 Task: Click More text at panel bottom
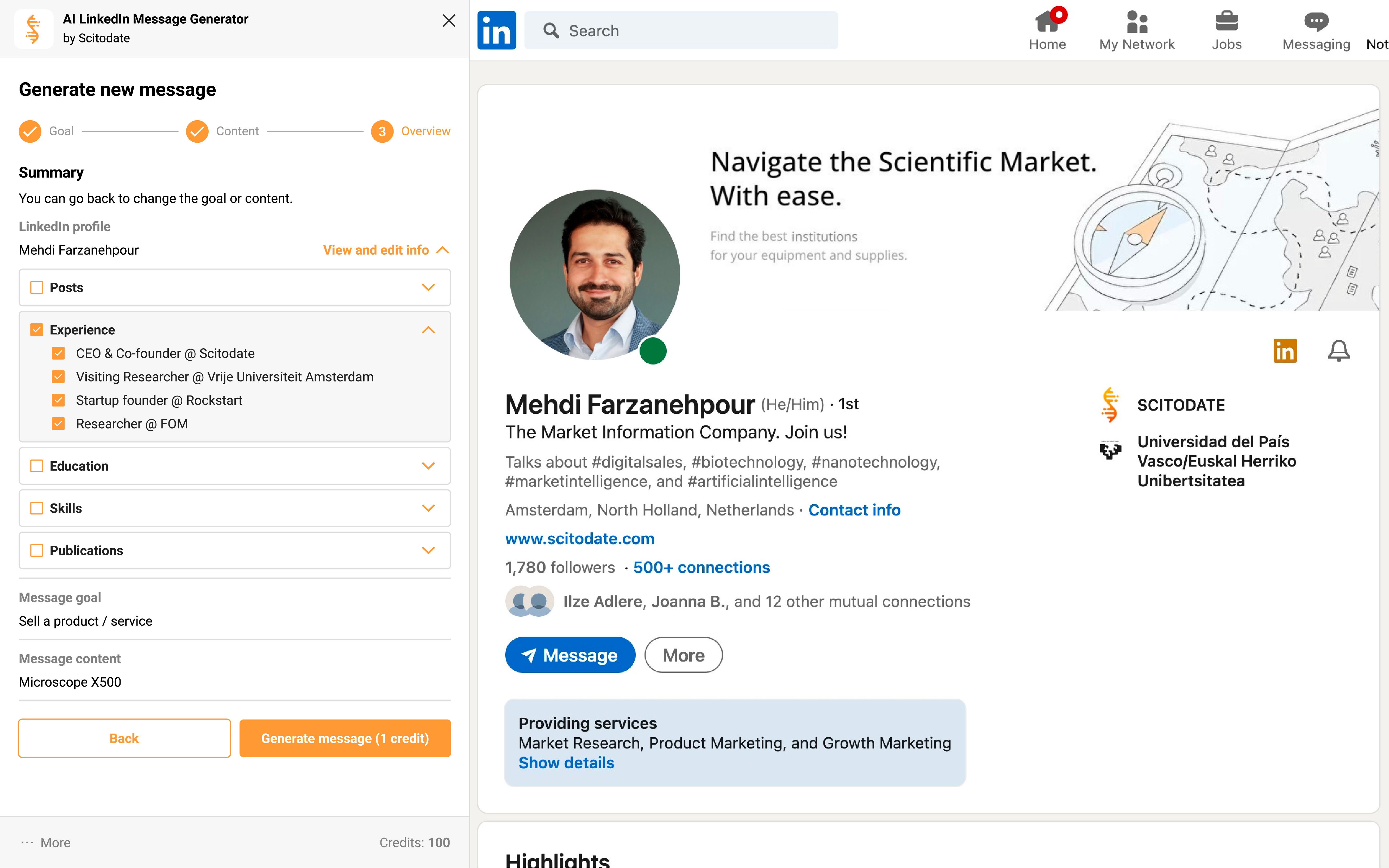click(55, 842)
